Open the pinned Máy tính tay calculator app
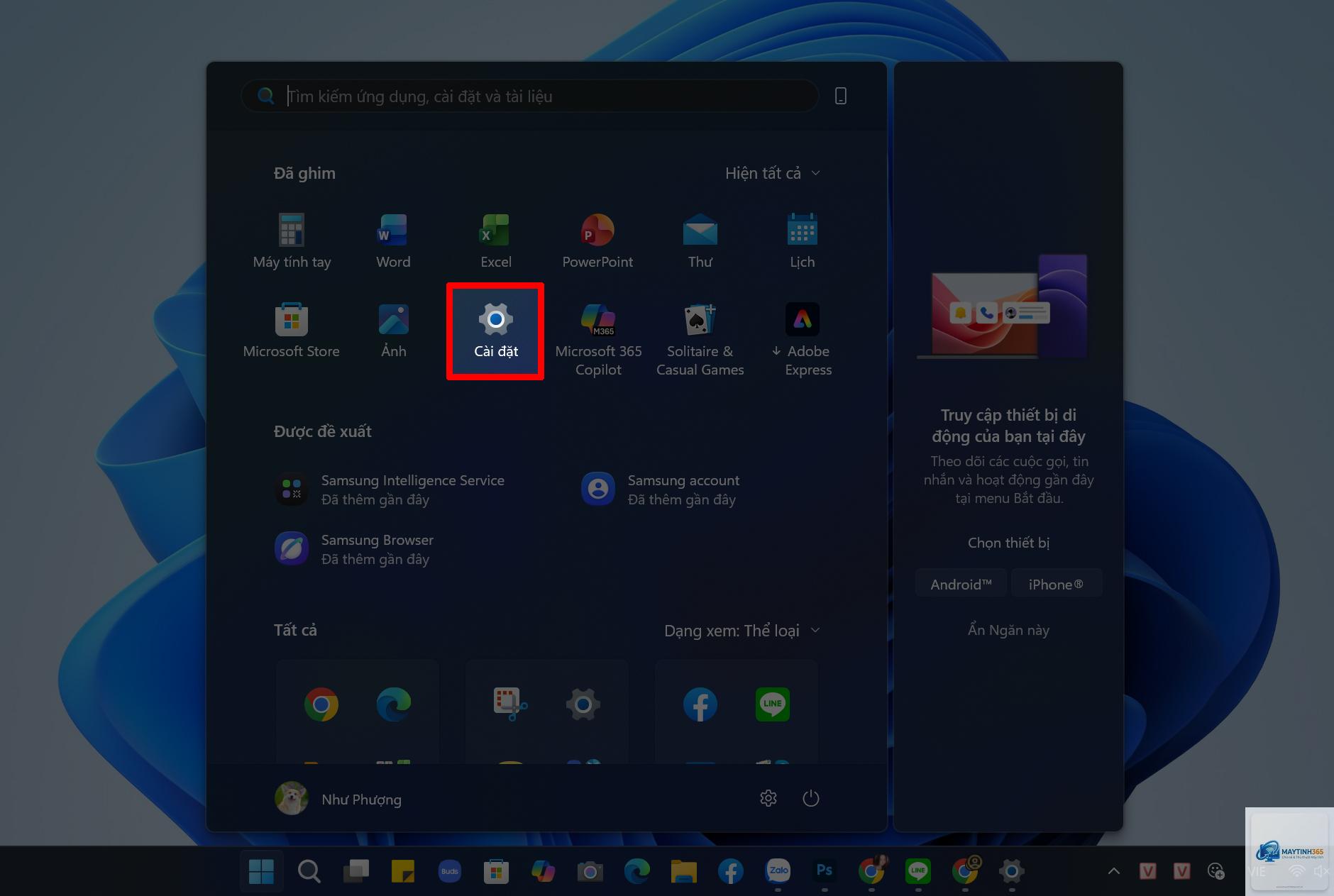Screen dimensions: 1334x896 (x=292, y=241)
